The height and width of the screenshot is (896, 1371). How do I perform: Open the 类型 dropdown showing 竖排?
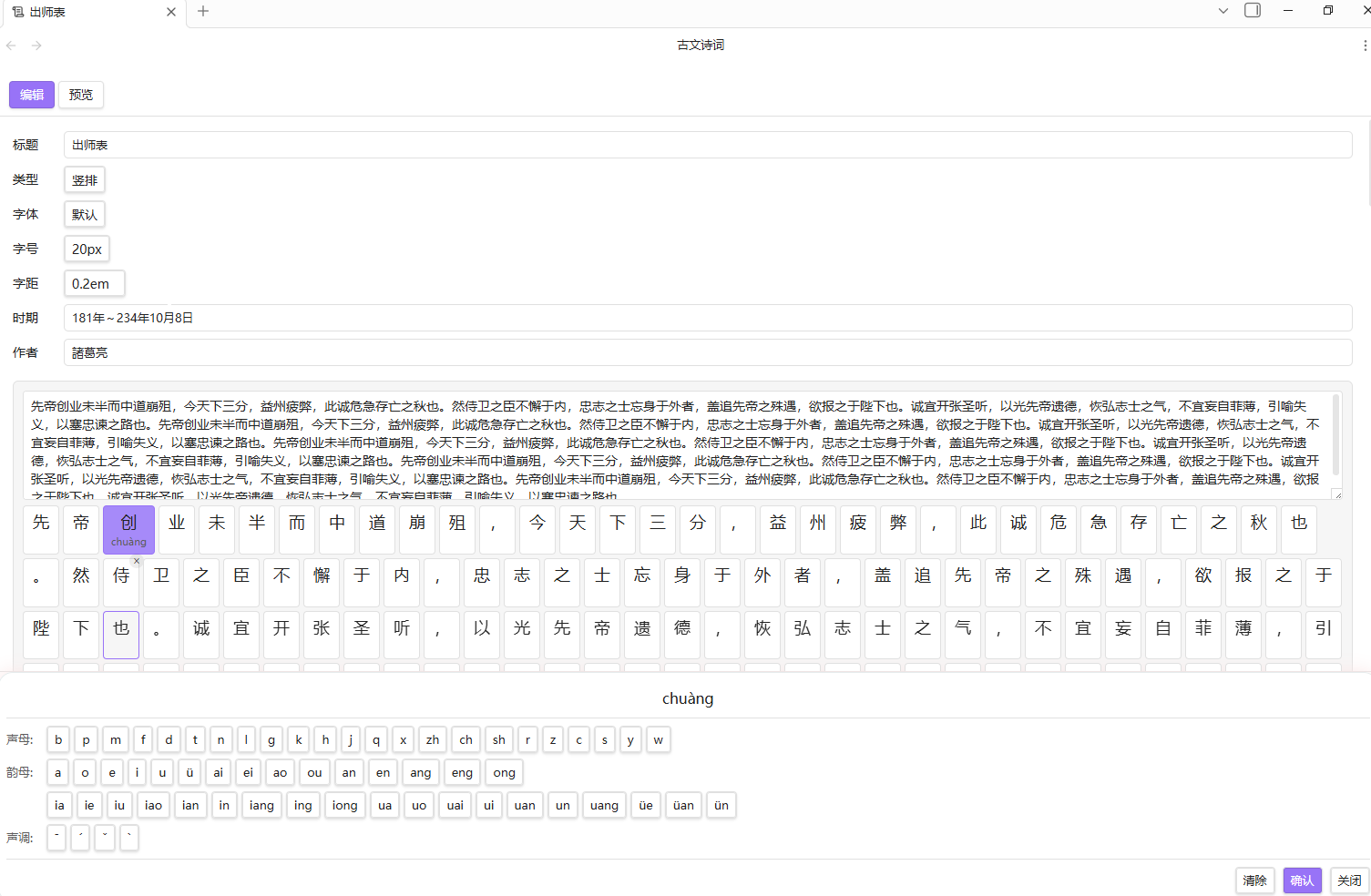point(85,180)
